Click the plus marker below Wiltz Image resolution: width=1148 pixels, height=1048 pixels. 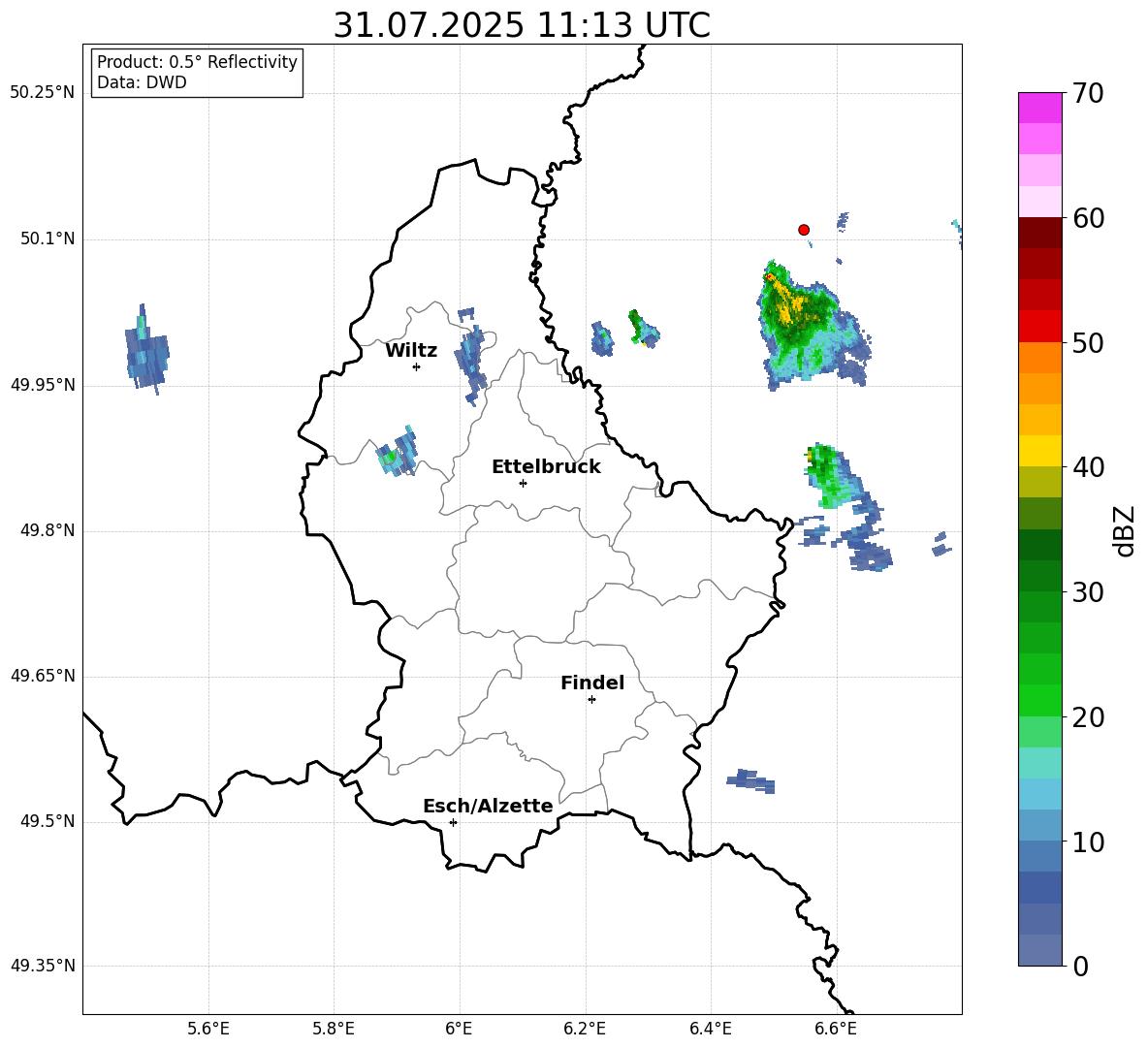coord(417,366)
